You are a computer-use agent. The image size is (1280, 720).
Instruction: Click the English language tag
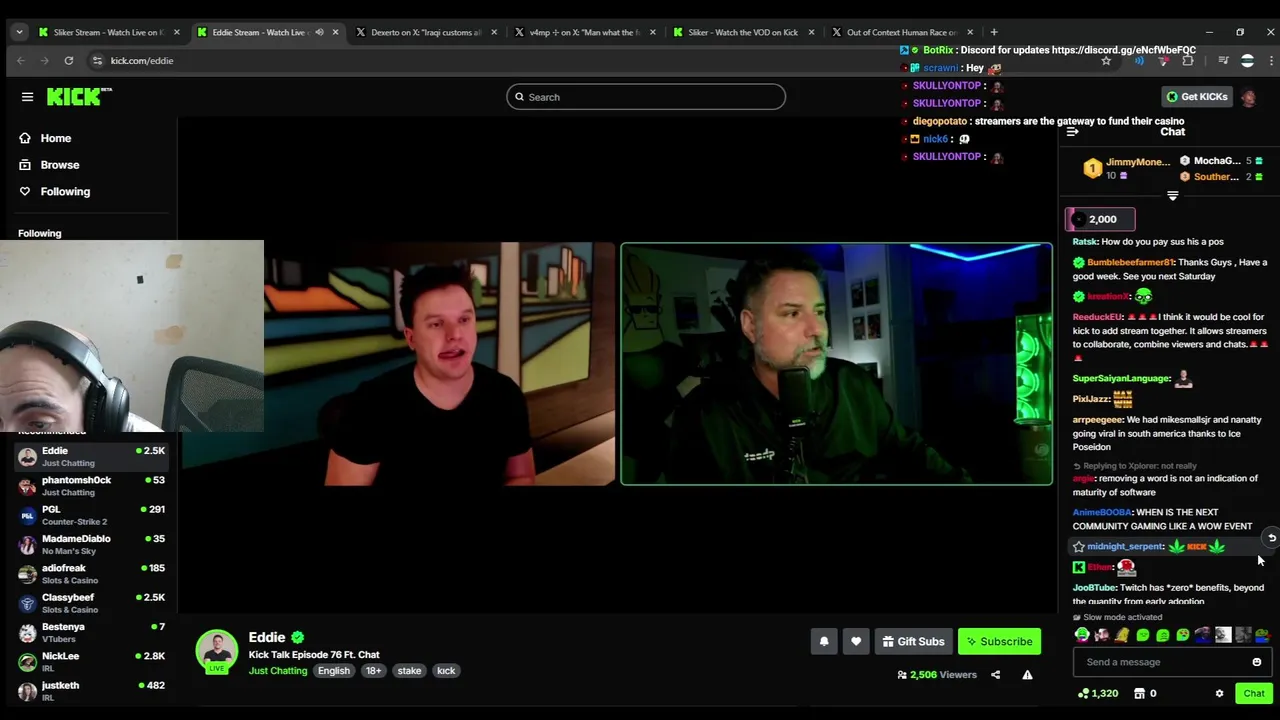tap(334, 671)
